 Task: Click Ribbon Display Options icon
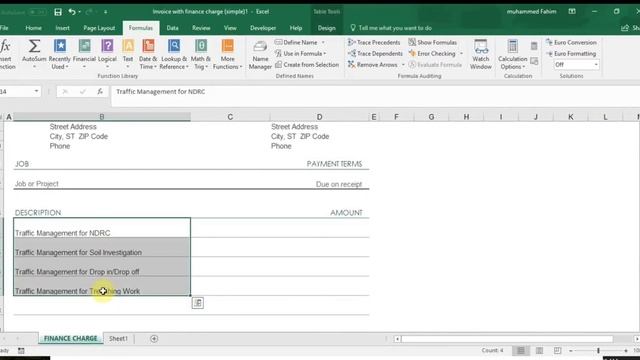tap(572, 11)
